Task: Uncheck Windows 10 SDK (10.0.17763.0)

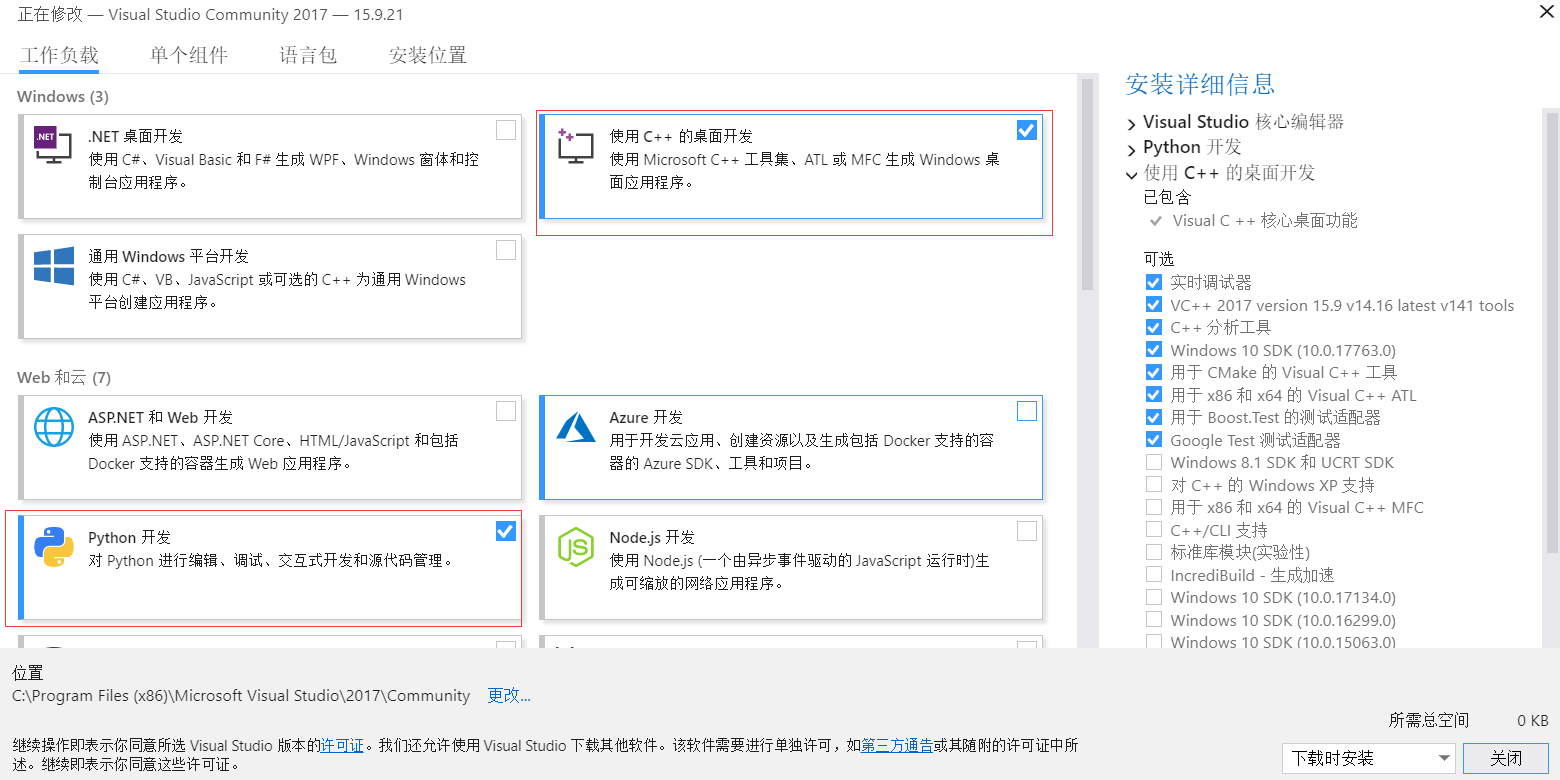Action: pos(1154,350)
